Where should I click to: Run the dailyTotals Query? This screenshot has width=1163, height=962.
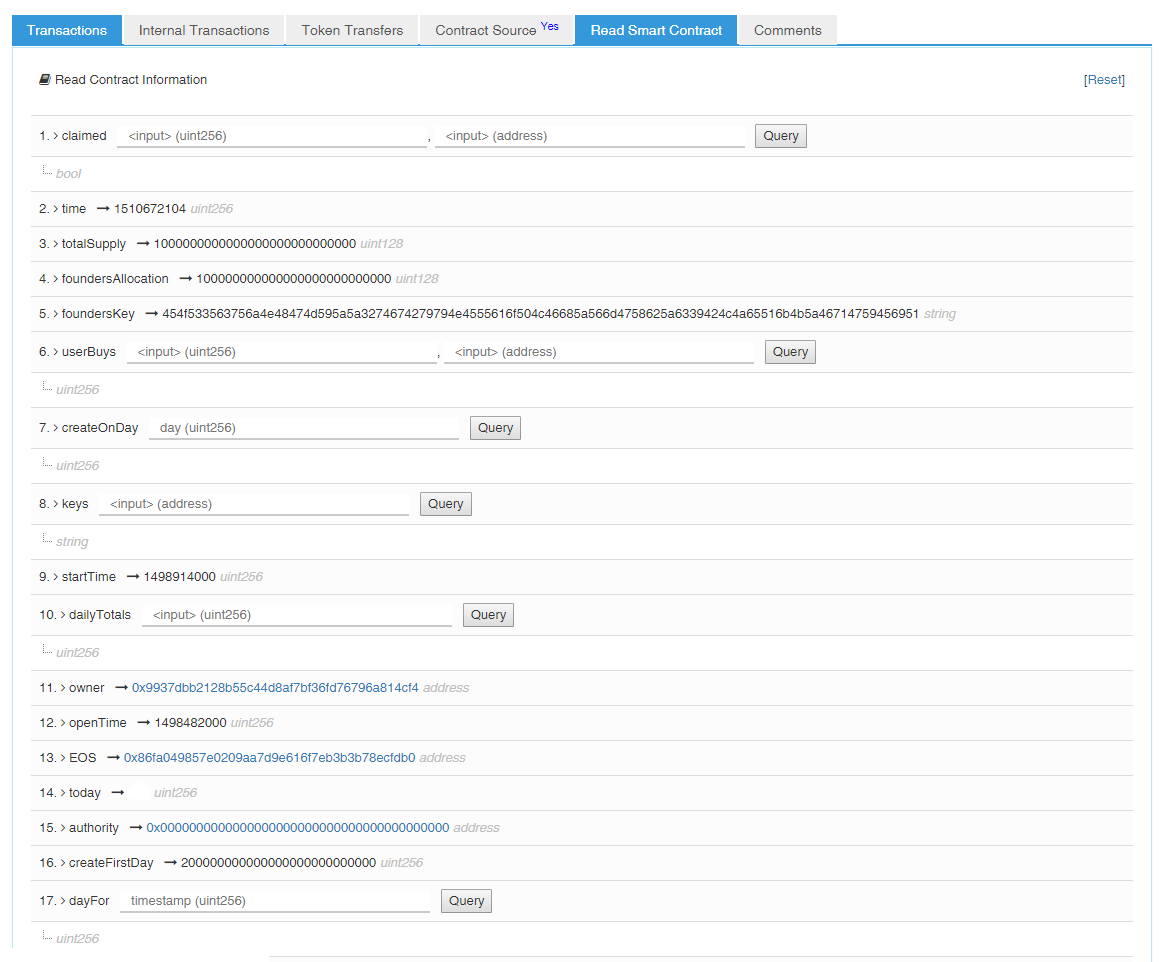click(489, 615)
